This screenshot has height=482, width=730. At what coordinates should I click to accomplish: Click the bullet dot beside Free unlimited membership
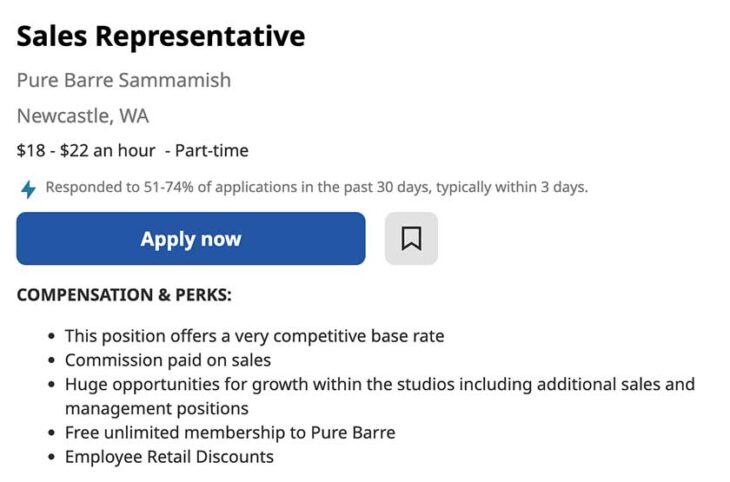(51, 434)
